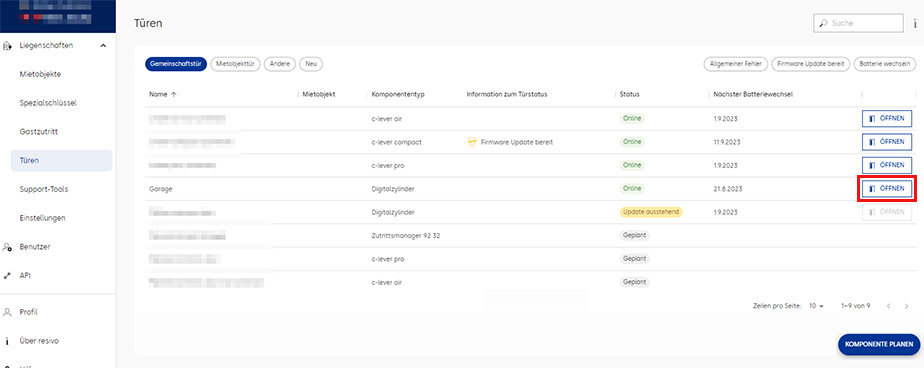
Task: Click the Firmware Update bereit shield icon
Action: [x=471, y=142]
